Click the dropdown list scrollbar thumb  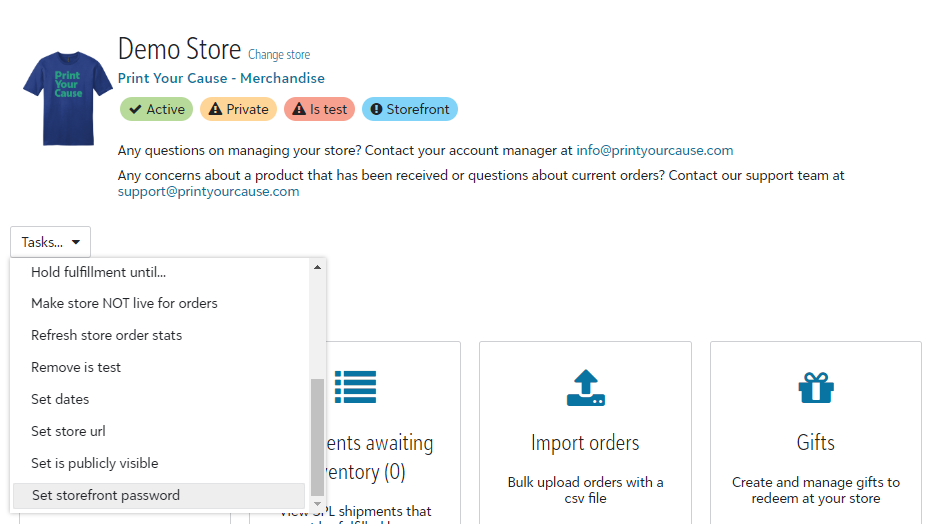pyautogui.click(x=317, y=437)
